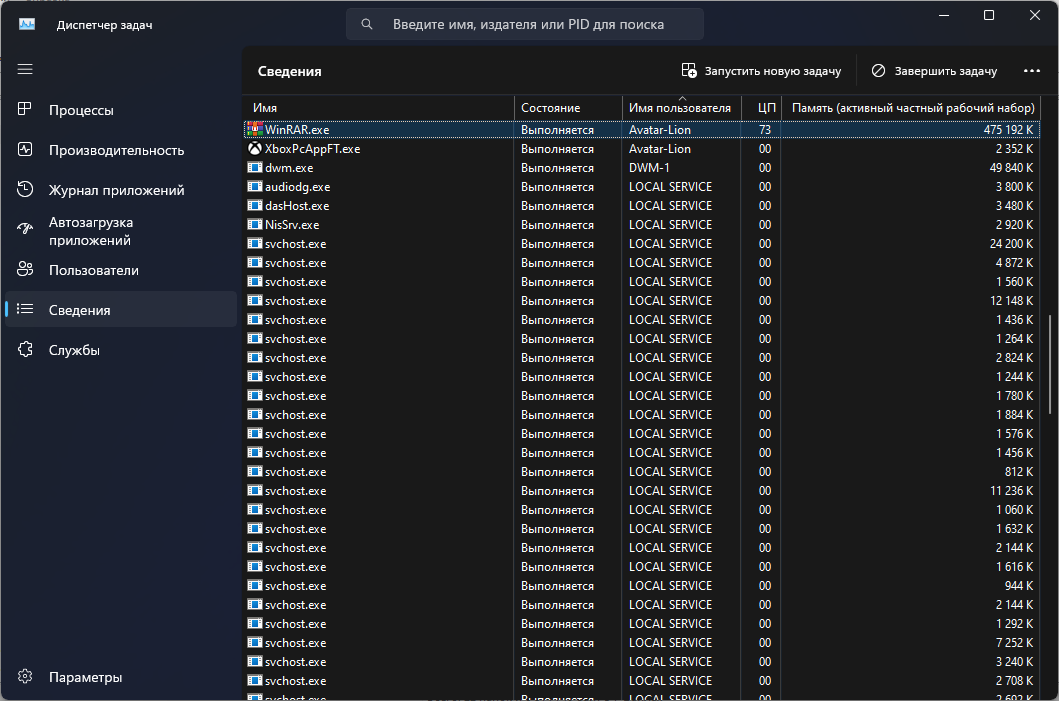The image size is (1059, 701).
Task: Click the NisSrv.exe process icon
Action: click(x=255, y=224)
